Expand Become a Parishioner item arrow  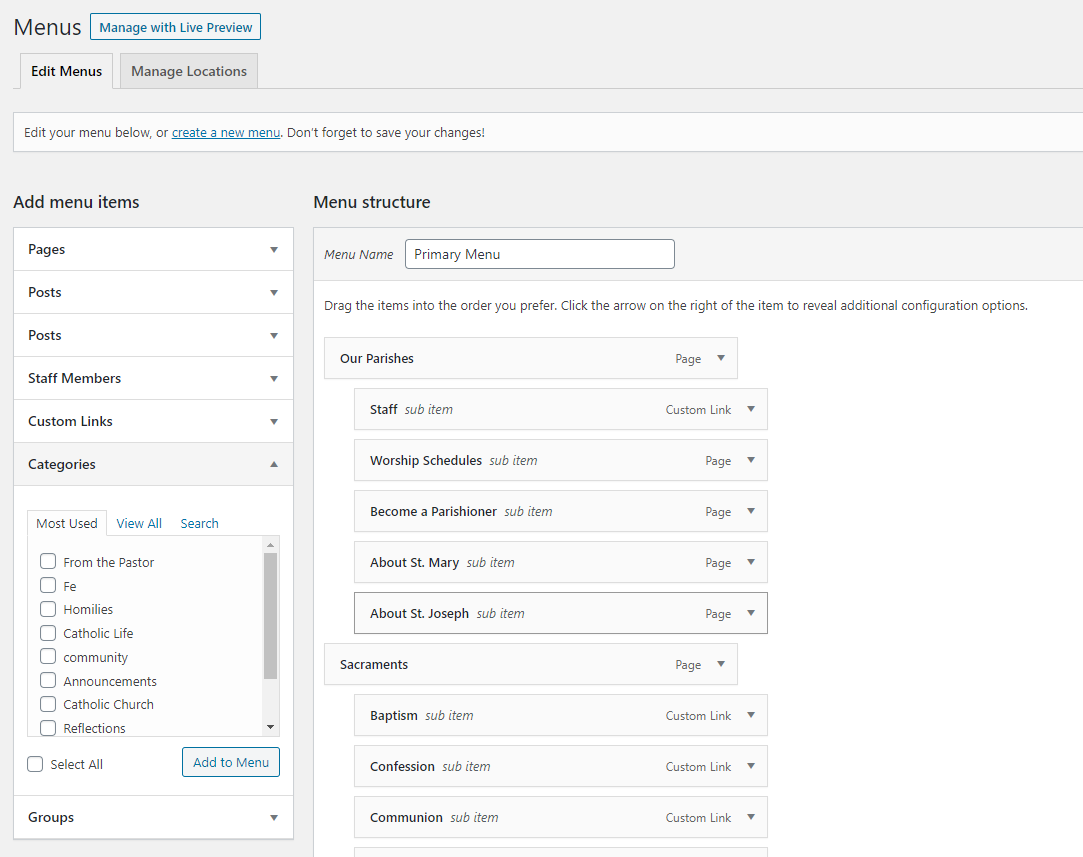(x=750, y=511)
